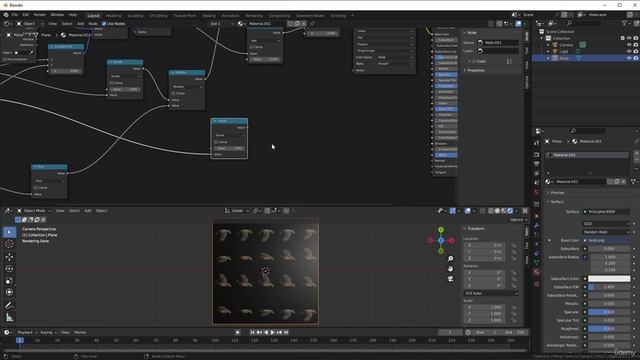Select the Select Box tool in viewport

coord(9,232)
